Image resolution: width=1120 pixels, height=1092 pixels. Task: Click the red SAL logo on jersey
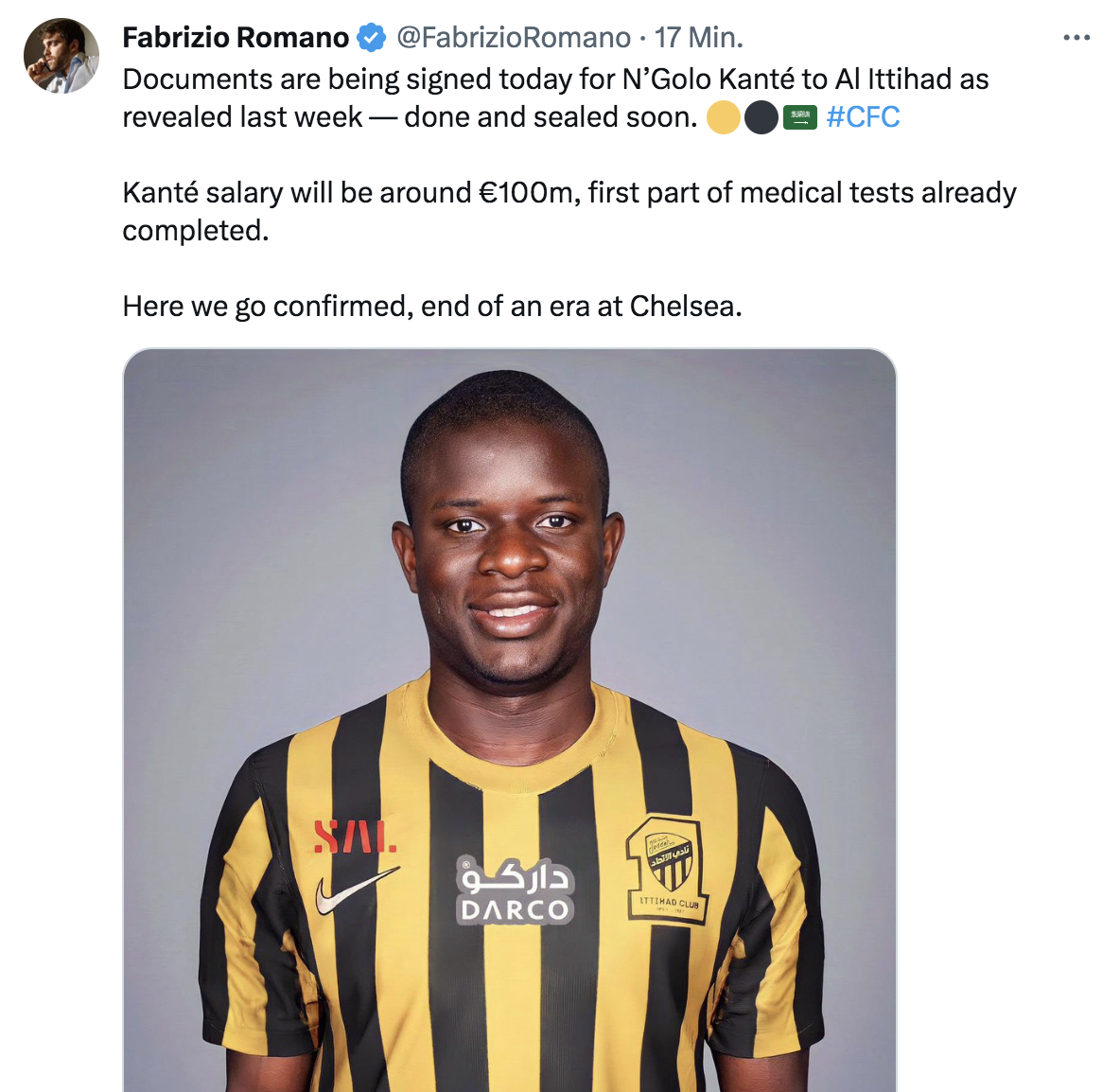click(355, 837)
